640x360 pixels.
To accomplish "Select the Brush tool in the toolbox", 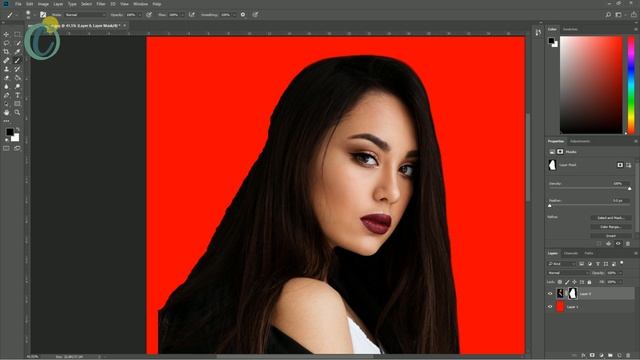I will (x=17, y=60).
